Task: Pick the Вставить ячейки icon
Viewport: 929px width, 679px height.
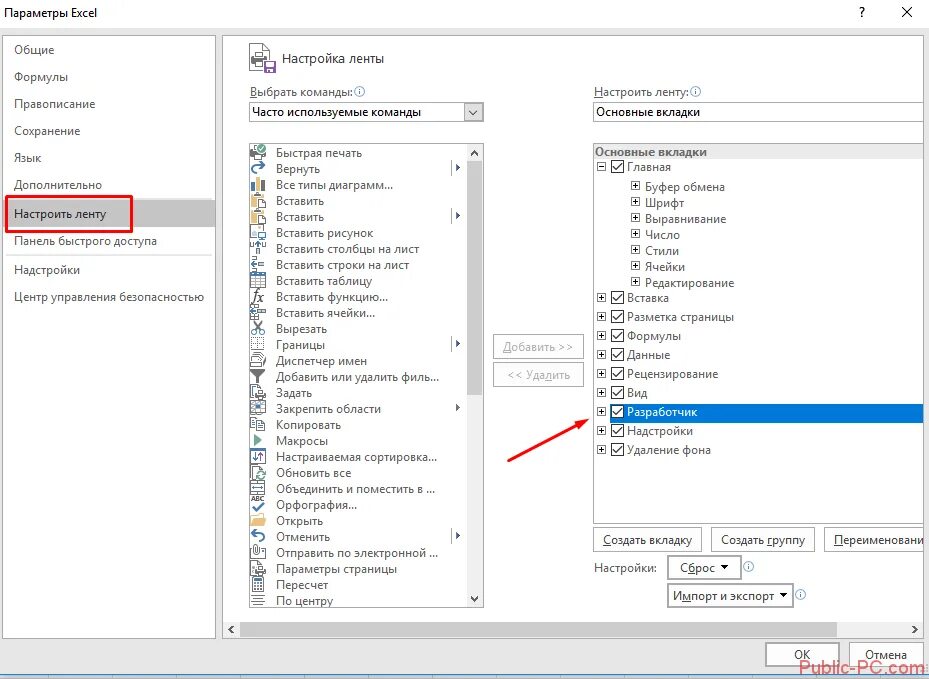Action: [258, 312]
